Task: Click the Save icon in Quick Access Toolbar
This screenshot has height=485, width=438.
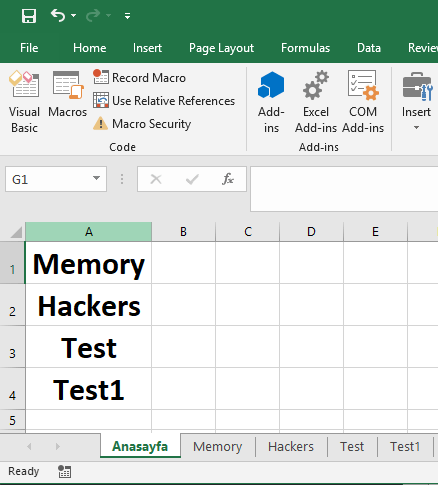Action: [x=29, y=16]
